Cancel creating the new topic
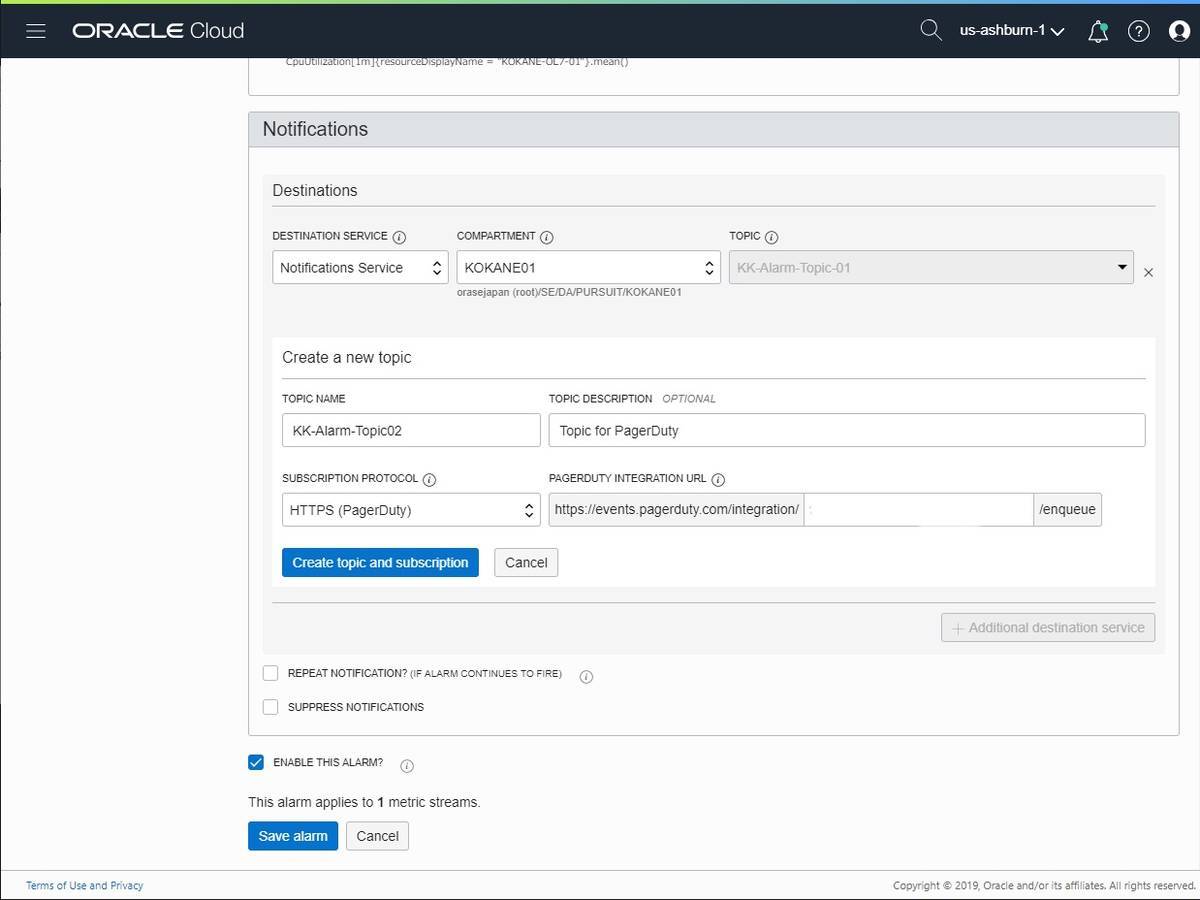This screenshot has width=1200, height=900. coord(526,562)
